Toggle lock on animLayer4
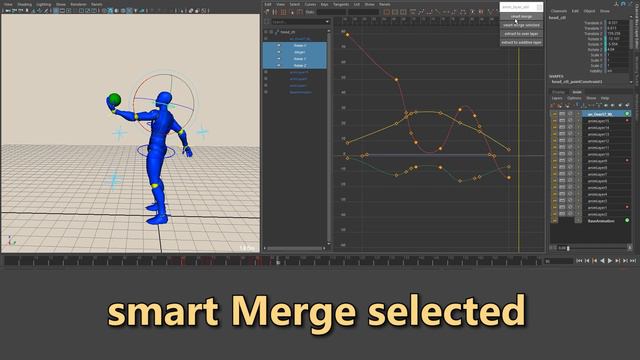 tap(555, 194)
